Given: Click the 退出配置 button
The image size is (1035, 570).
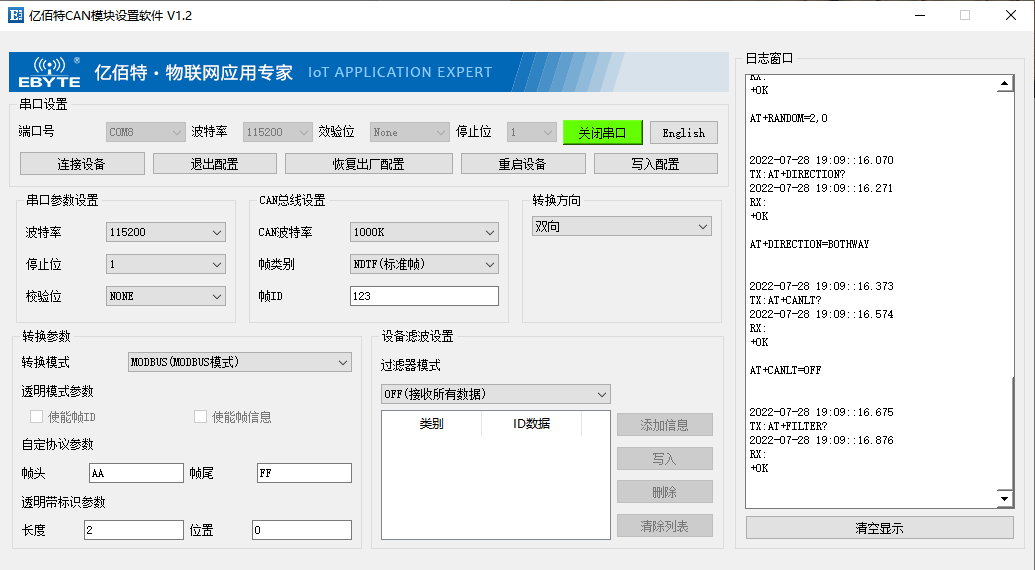Looking at the screenshot, I should [x=215, y=164].
